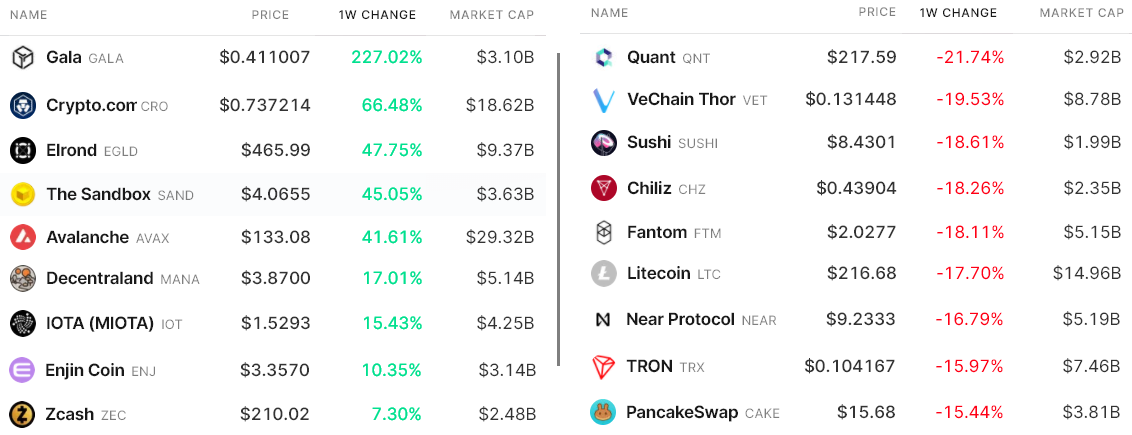Select the Litecoin grey coin icon
Screen dimensions: 1132x435
604,273
